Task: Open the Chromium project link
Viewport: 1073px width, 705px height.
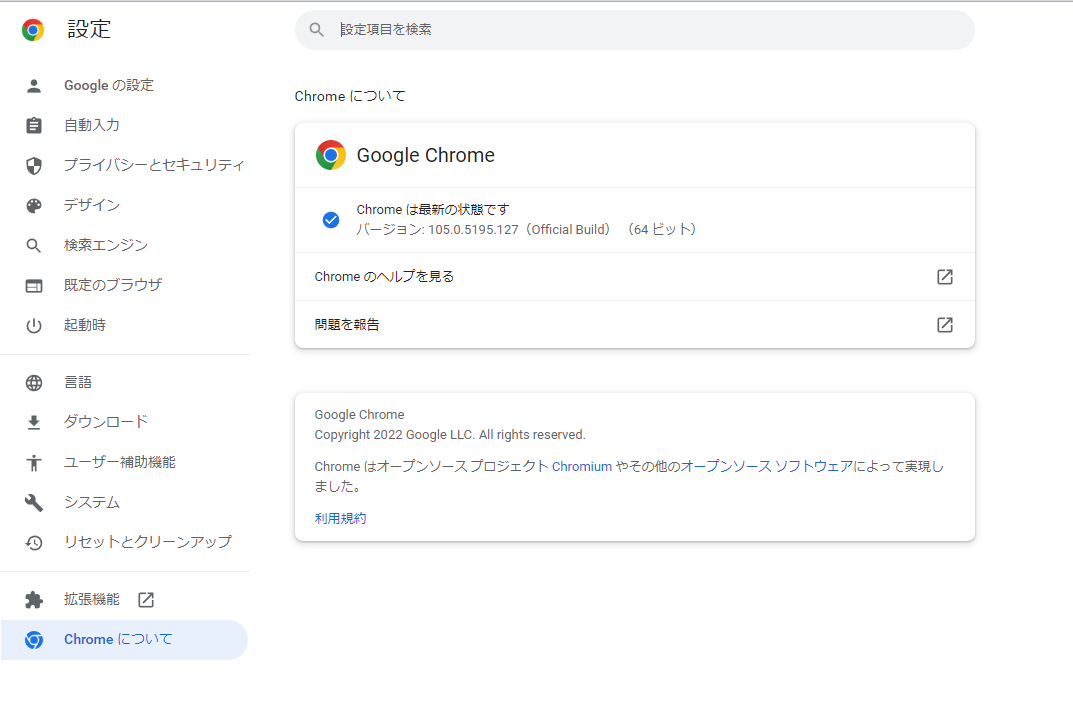Action: pos(582,467)
